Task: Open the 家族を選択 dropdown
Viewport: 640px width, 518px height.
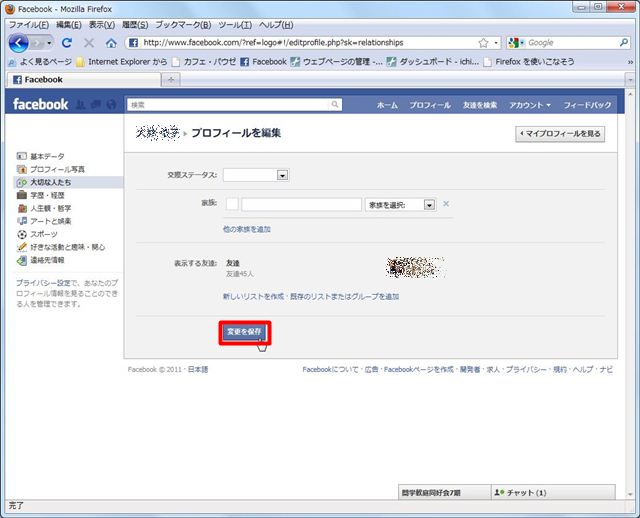Action: click(x=400, y=205)
